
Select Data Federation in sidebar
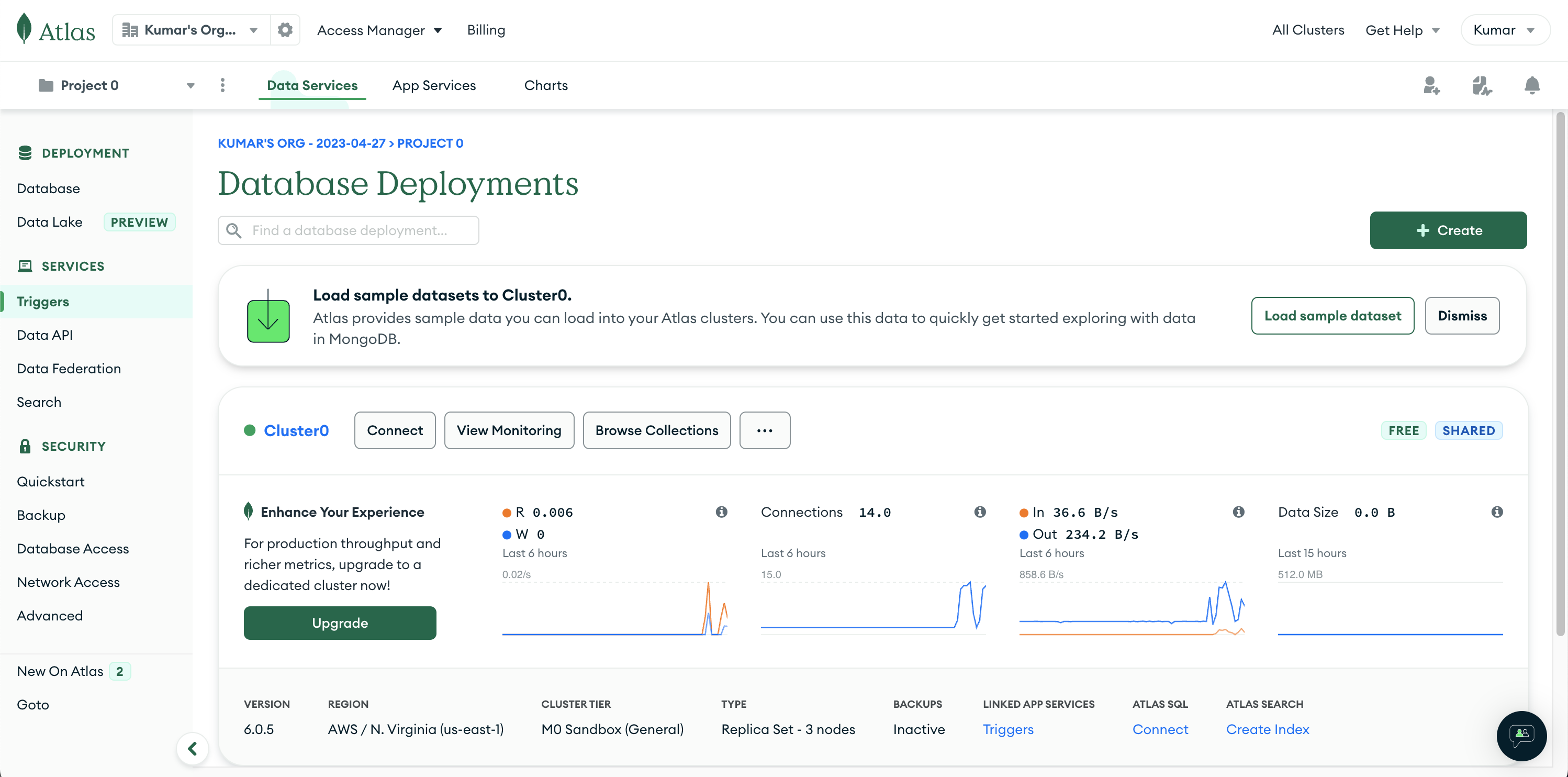(x=69, y=369)
